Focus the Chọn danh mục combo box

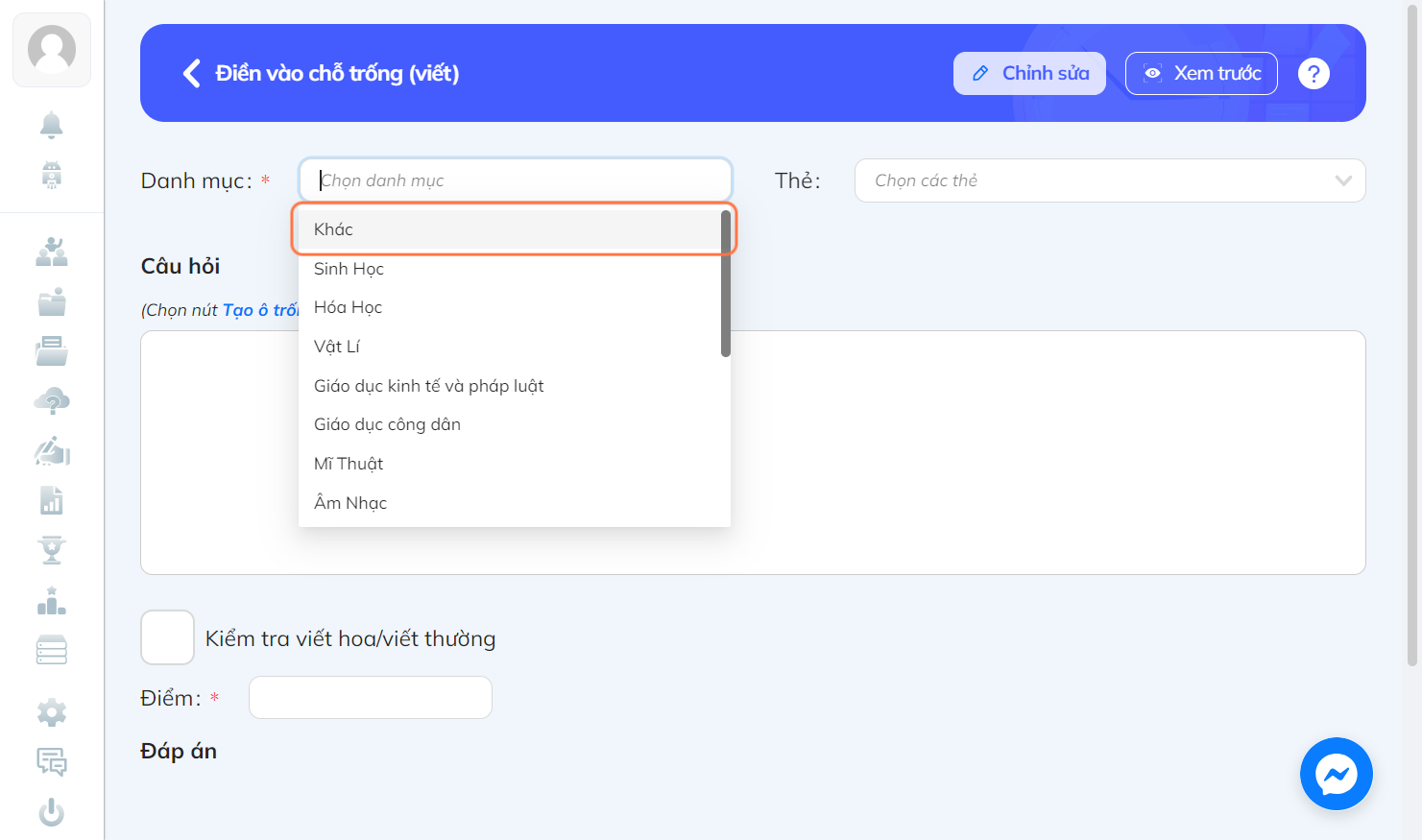coord(516,180)
